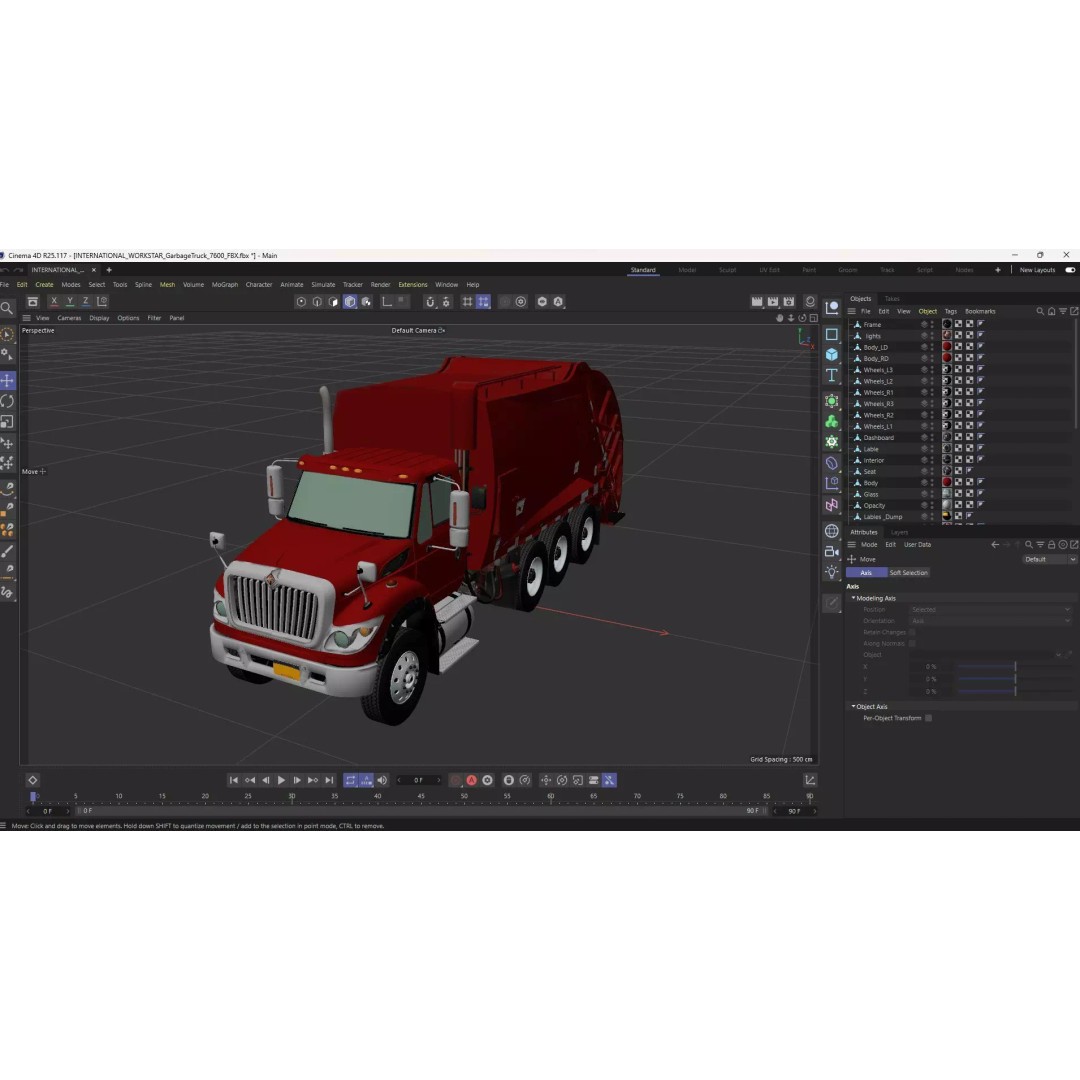The width and height of the screenshot is (1080, 1080).
Task: Switch to Edges mode icon
Action: tap(318, 302)
